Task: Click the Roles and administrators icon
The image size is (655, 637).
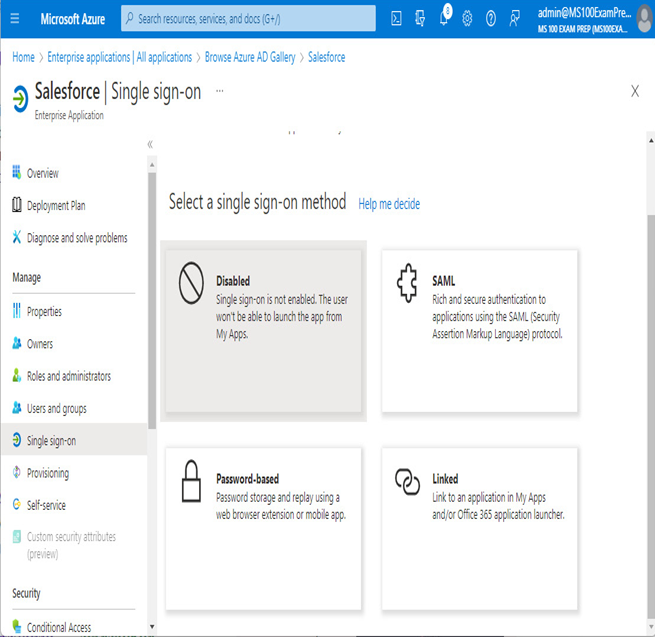Action: click(16, 375)
